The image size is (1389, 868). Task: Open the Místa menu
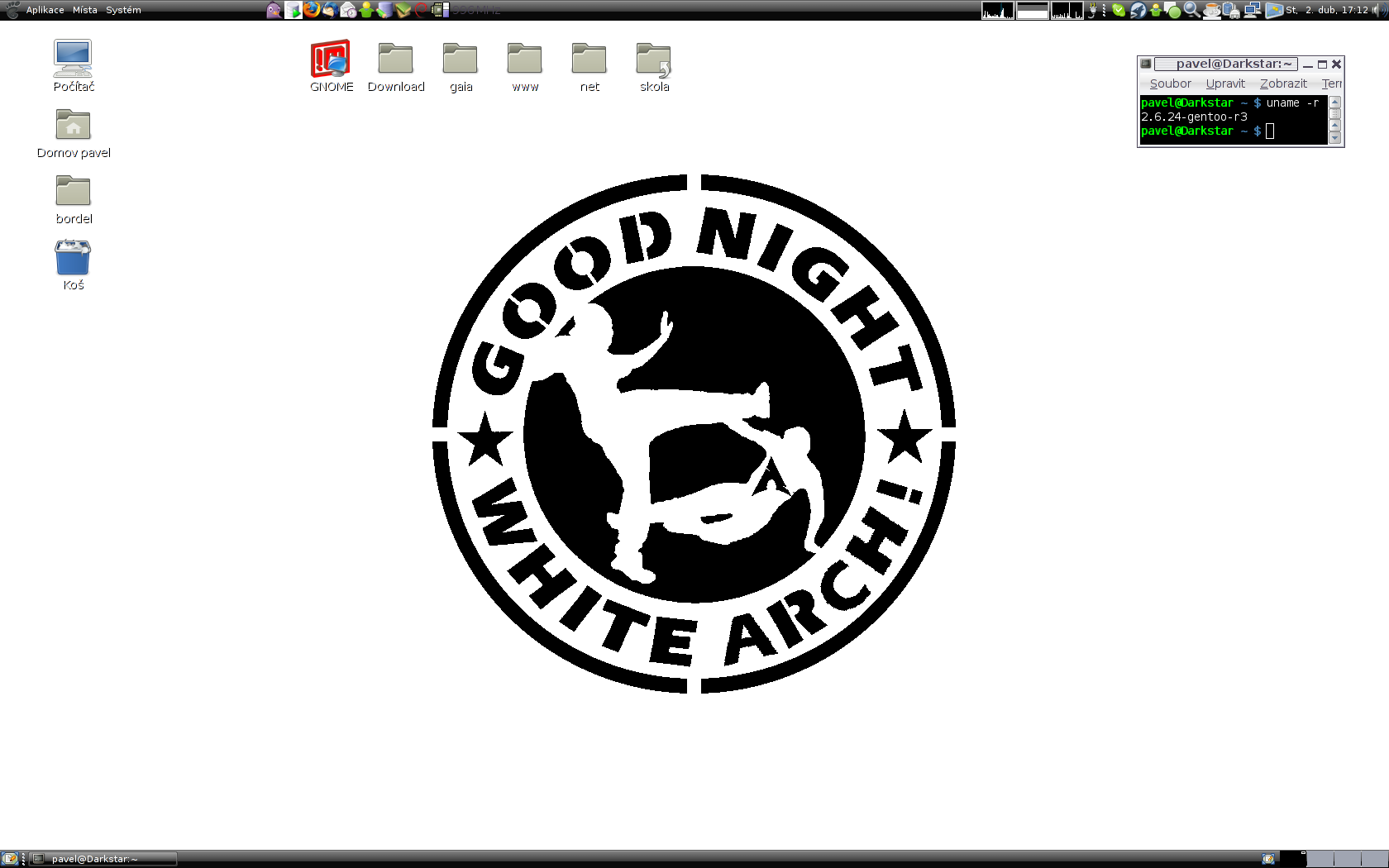(x=85, y=10)
